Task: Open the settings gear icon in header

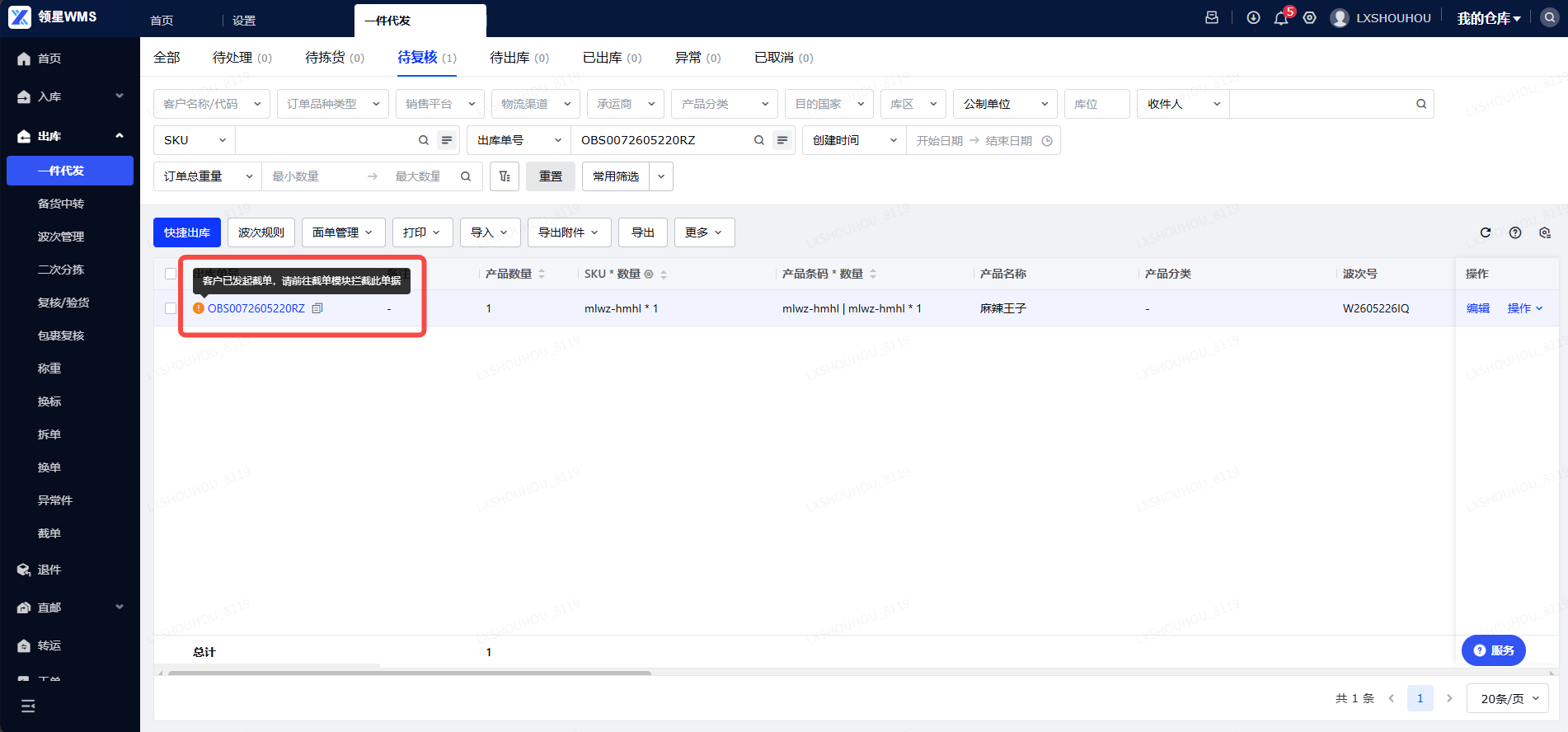Action: click(1310, 17)
